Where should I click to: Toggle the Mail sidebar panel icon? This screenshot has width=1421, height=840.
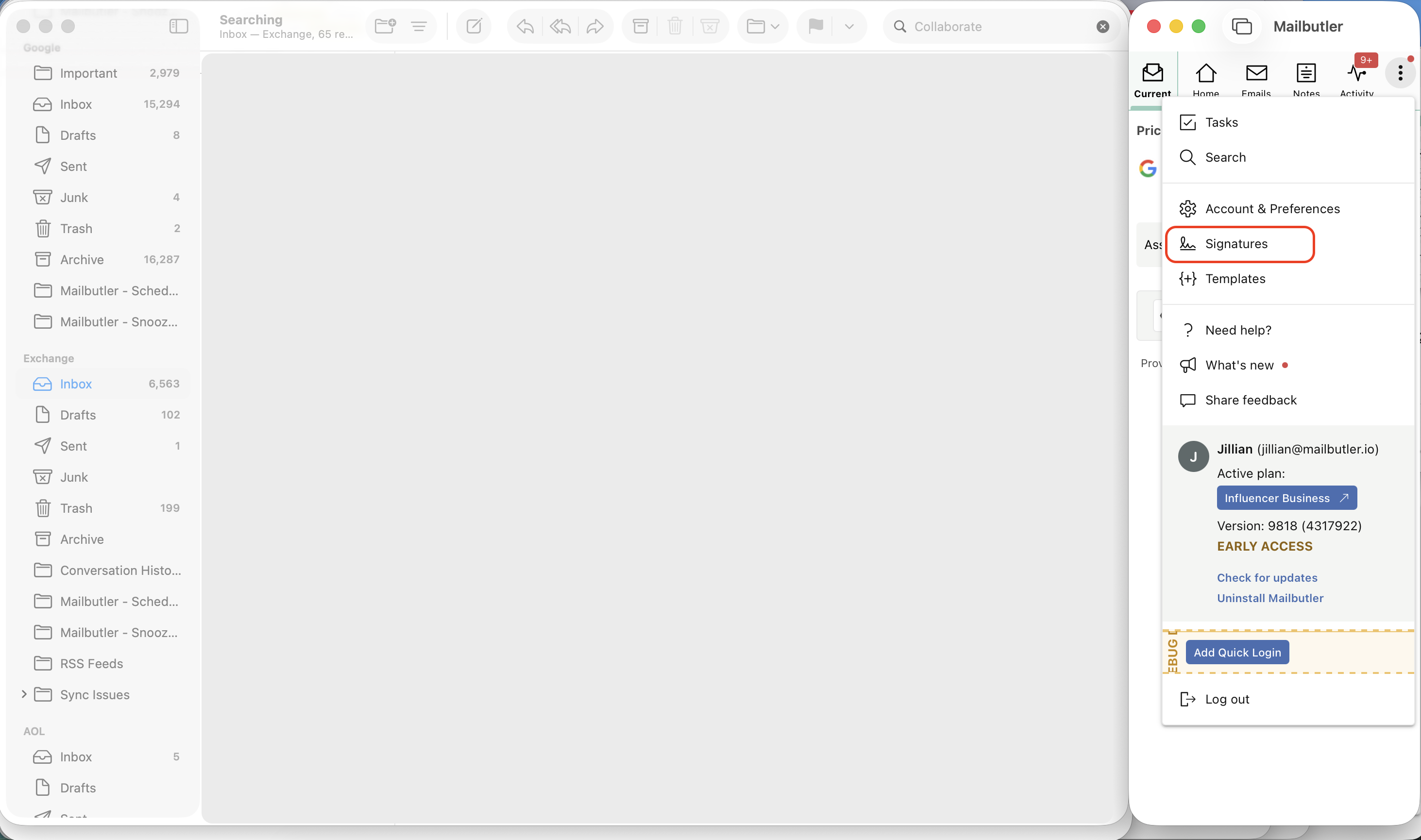pos(178,26)
